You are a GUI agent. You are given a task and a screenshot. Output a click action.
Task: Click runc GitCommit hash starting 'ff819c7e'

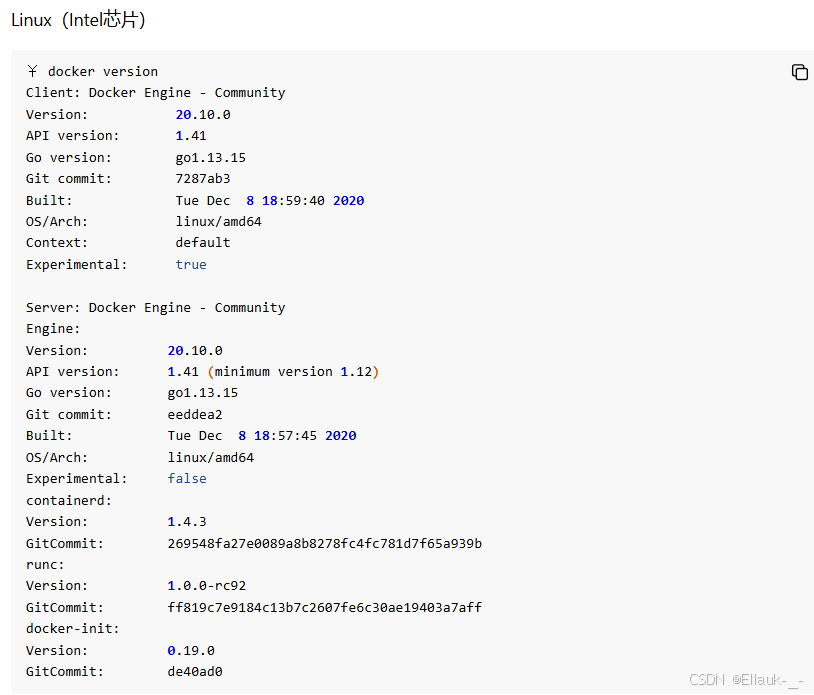324,608
